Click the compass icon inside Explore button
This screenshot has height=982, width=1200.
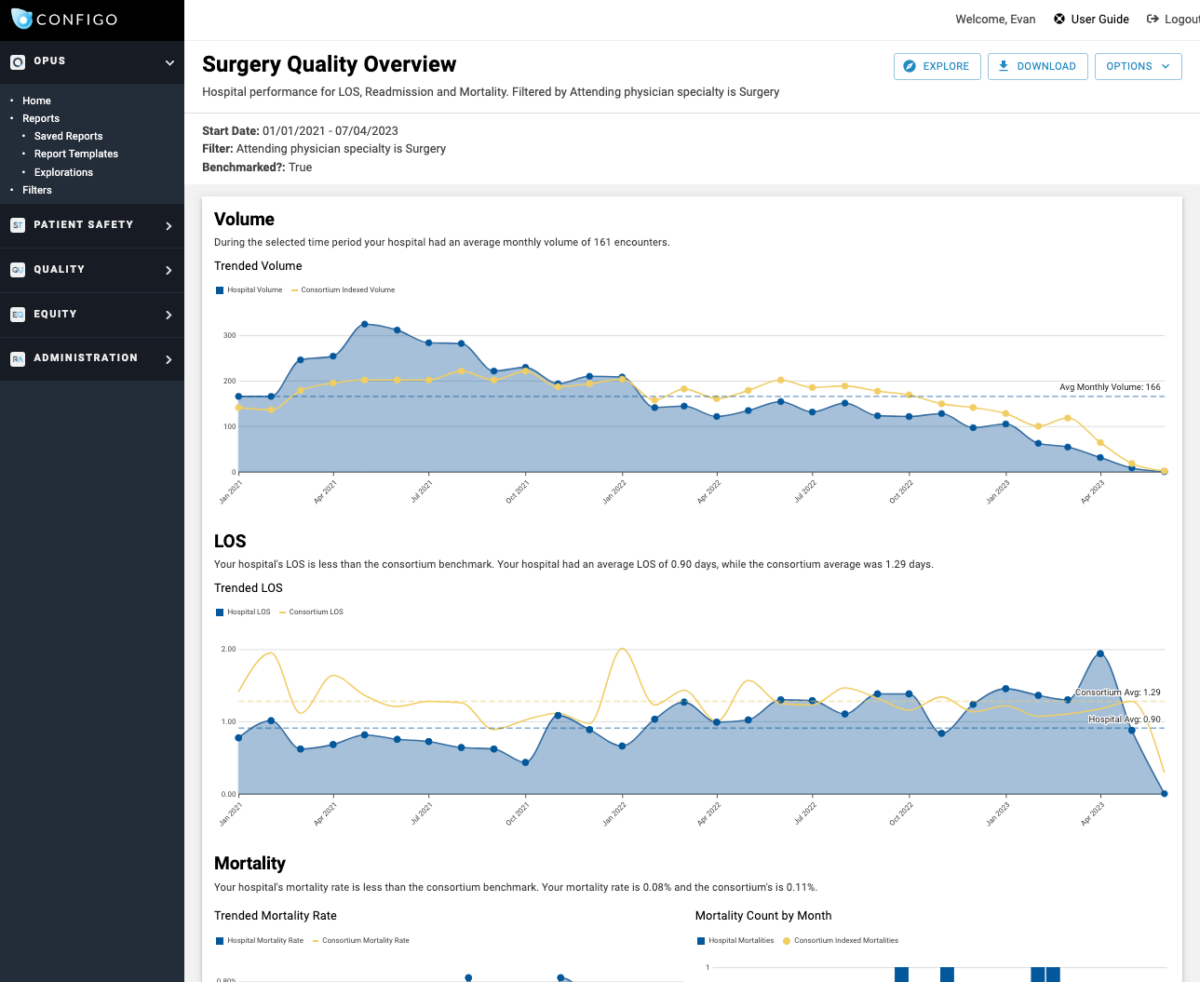[x=911, y=66]
